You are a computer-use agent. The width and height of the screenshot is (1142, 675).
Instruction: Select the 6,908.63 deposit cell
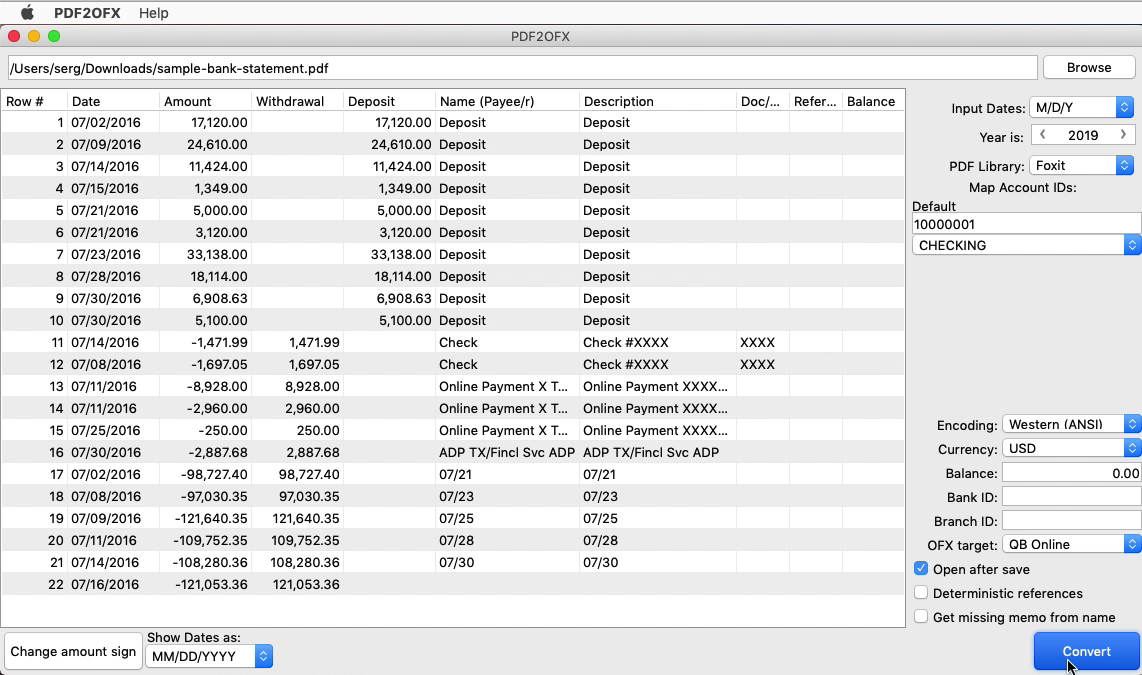click(389, 298)
